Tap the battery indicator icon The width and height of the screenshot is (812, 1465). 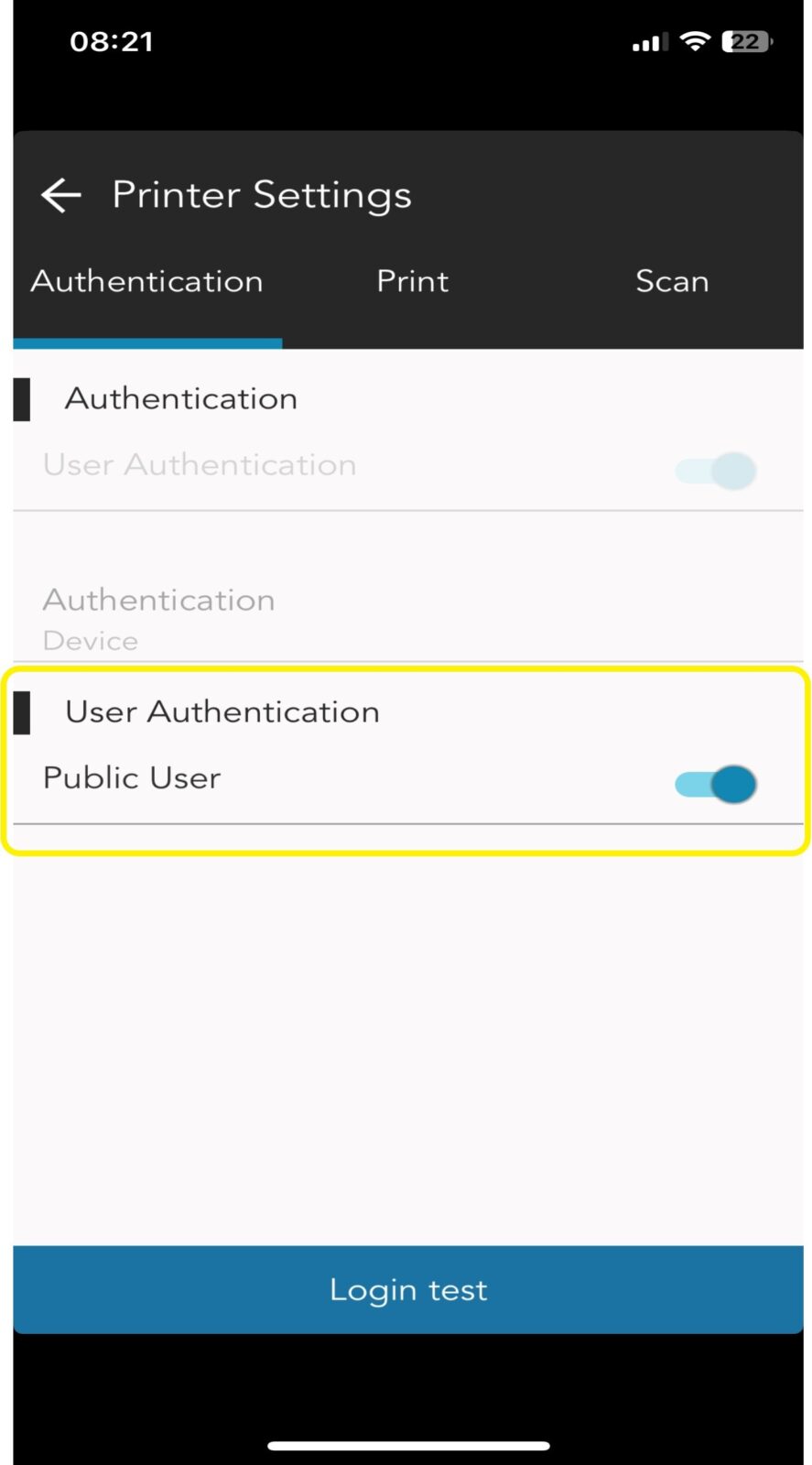pos(747,41)
